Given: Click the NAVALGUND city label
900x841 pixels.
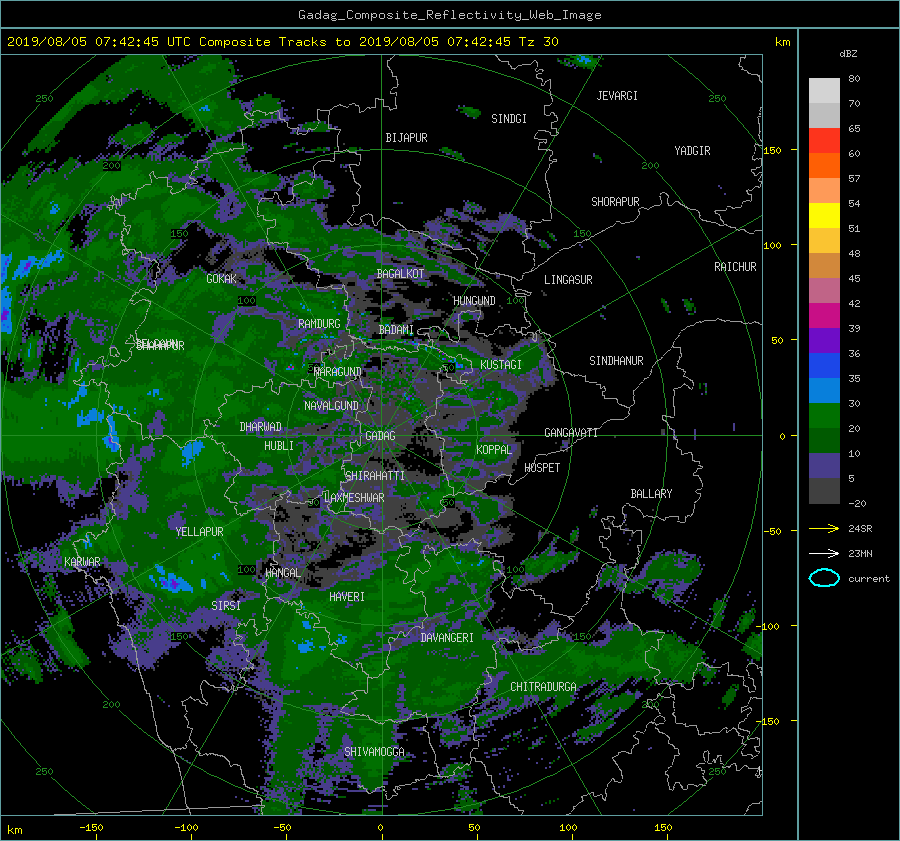Looking at the screenshot, I should pyautogui.click(x=331, y=406).
